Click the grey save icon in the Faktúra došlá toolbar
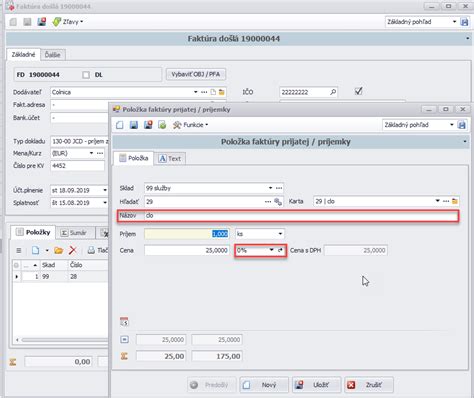This screenshot has width=474, height=398. (27, 22)
